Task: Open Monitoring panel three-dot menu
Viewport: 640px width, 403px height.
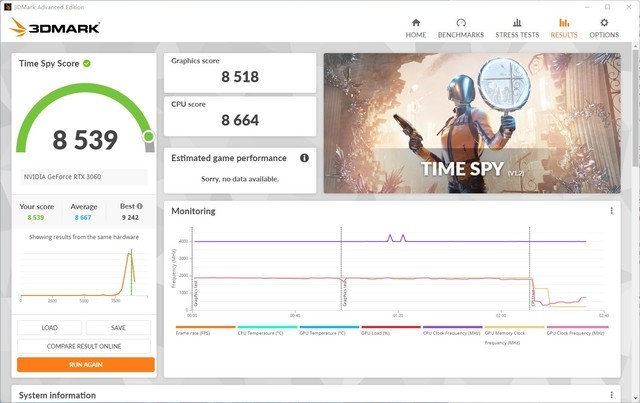Action: (x=611, y=211)
